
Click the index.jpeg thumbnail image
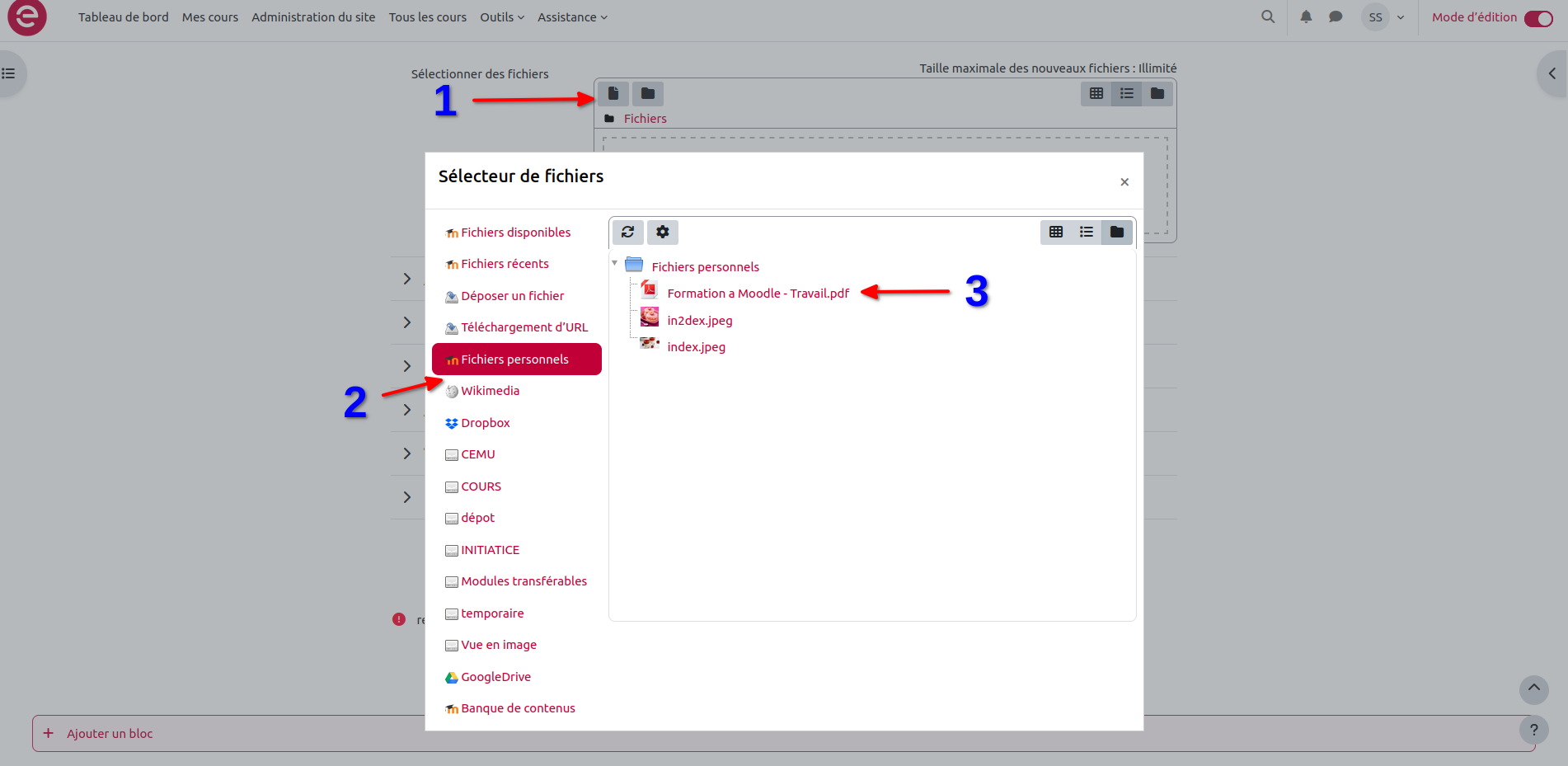point(650,344)
